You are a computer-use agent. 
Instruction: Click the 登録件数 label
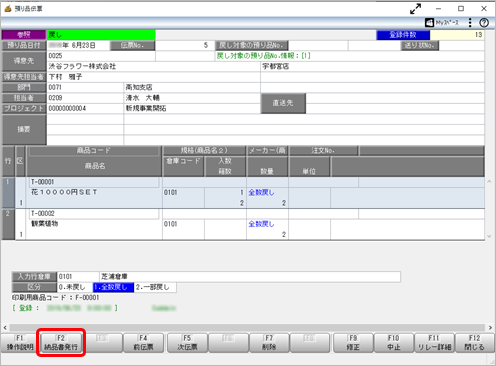pyautogui.click(x=403, y=35)
